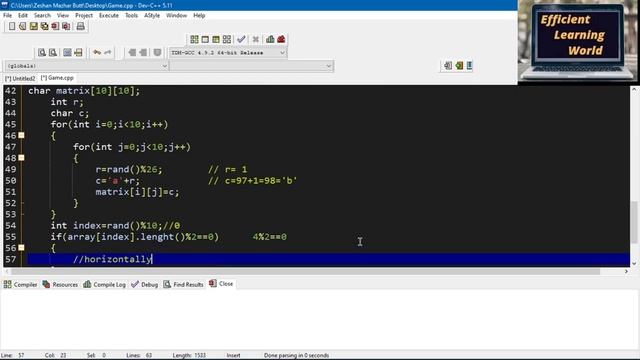Screen dimensions: 640x360
Task: Click the Redo arrow icon
Action: pos(108,53)
